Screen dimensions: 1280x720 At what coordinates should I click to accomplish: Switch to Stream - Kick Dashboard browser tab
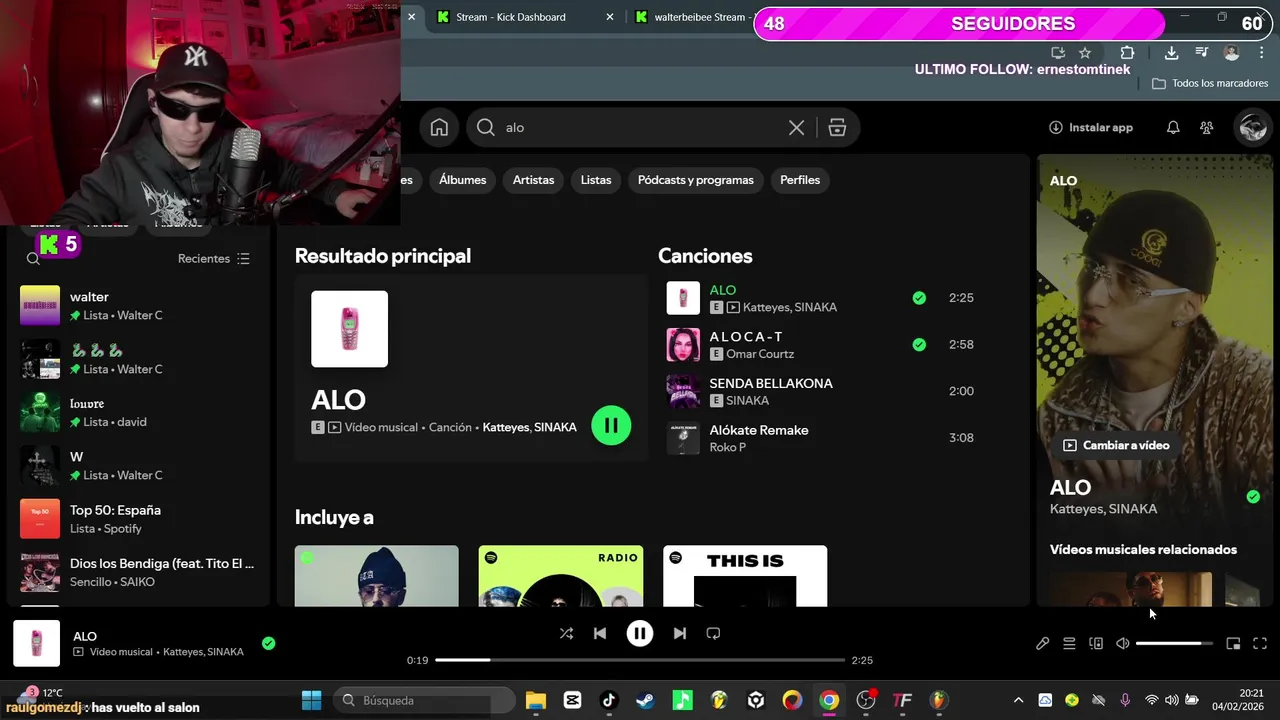pos(510,17)
